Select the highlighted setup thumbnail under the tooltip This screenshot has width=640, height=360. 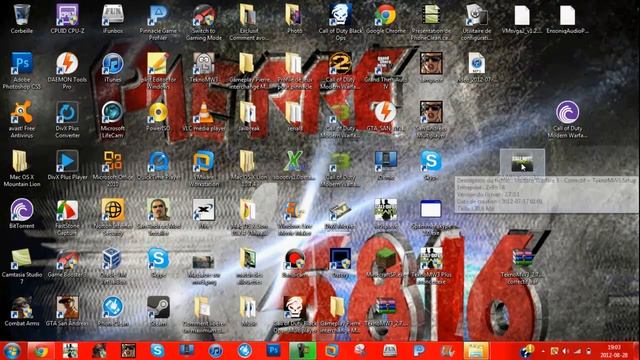[x=522, y=162]
